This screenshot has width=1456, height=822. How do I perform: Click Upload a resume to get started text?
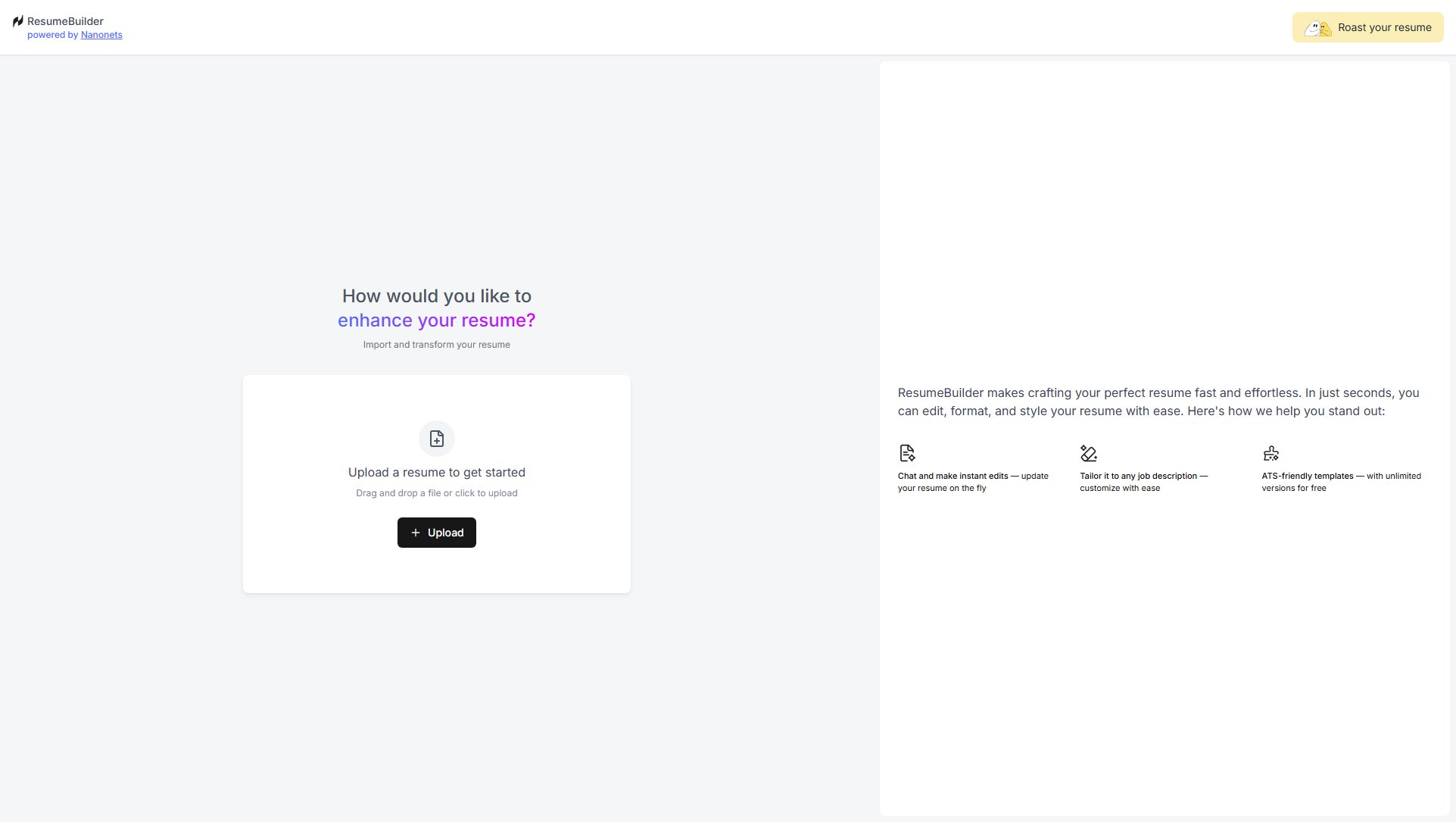[x=436, y=472]
